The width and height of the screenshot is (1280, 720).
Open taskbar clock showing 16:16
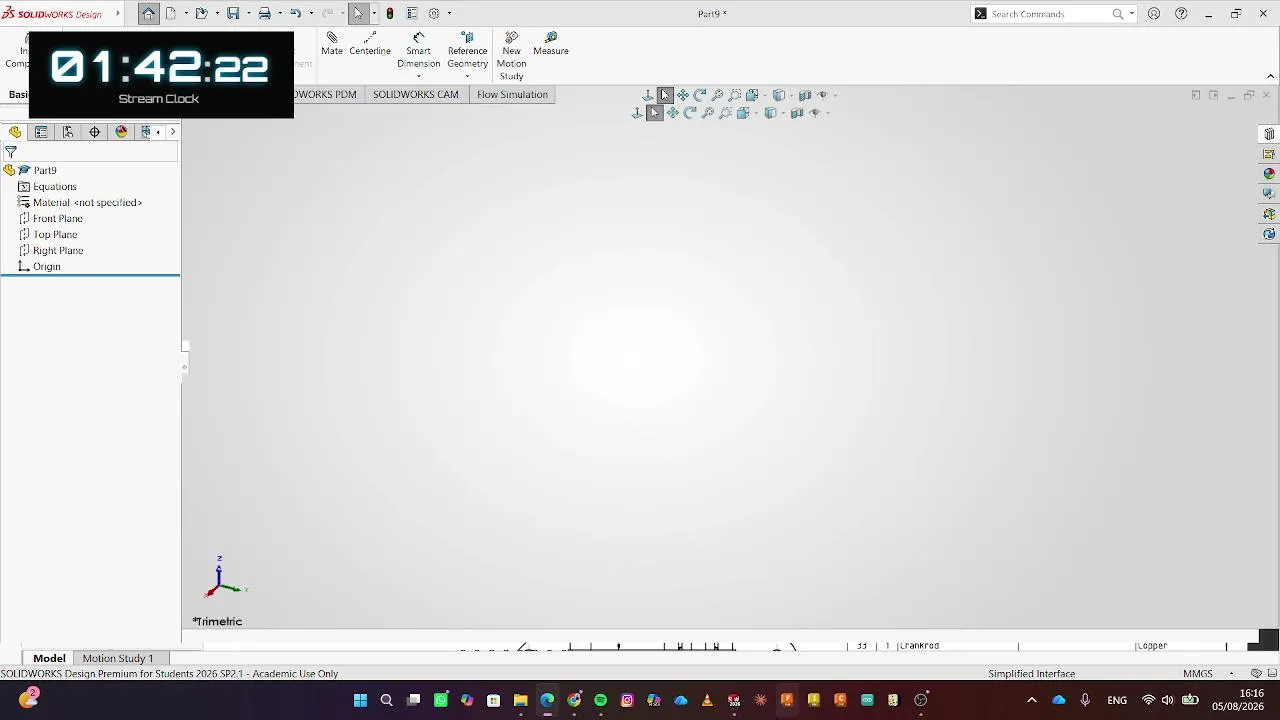1238,700
